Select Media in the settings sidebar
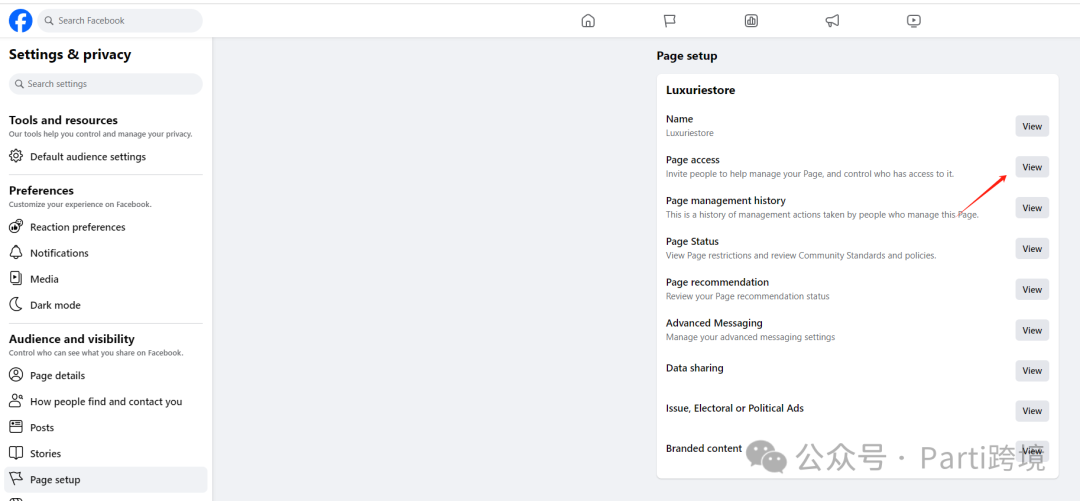The height and width of the screenshot is (501, 1080). (44, 279)
